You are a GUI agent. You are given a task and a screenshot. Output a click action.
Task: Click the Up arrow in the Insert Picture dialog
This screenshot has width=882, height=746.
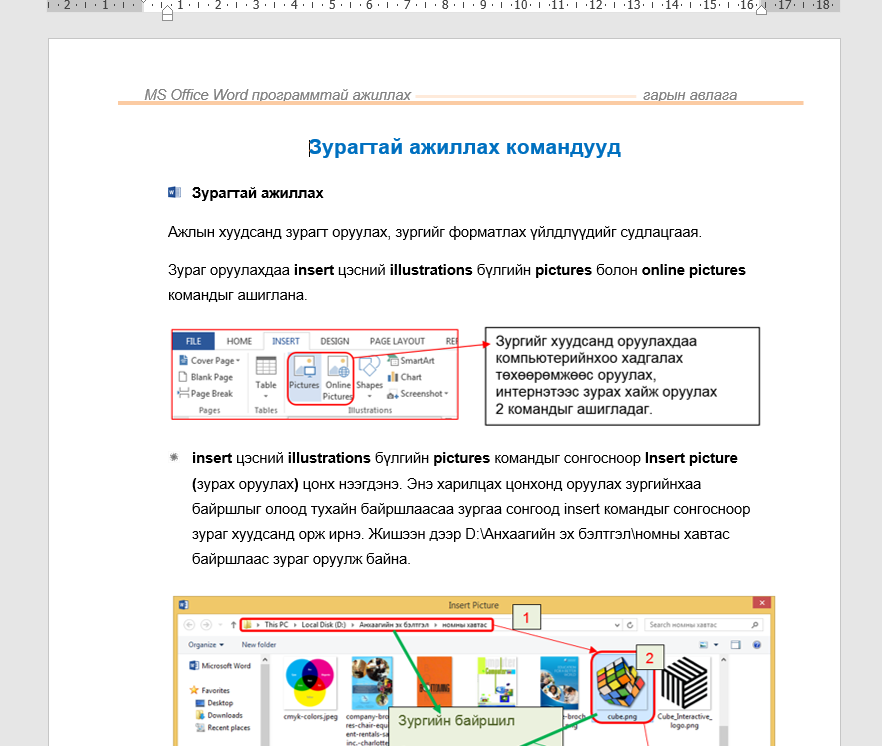point(233,624)
